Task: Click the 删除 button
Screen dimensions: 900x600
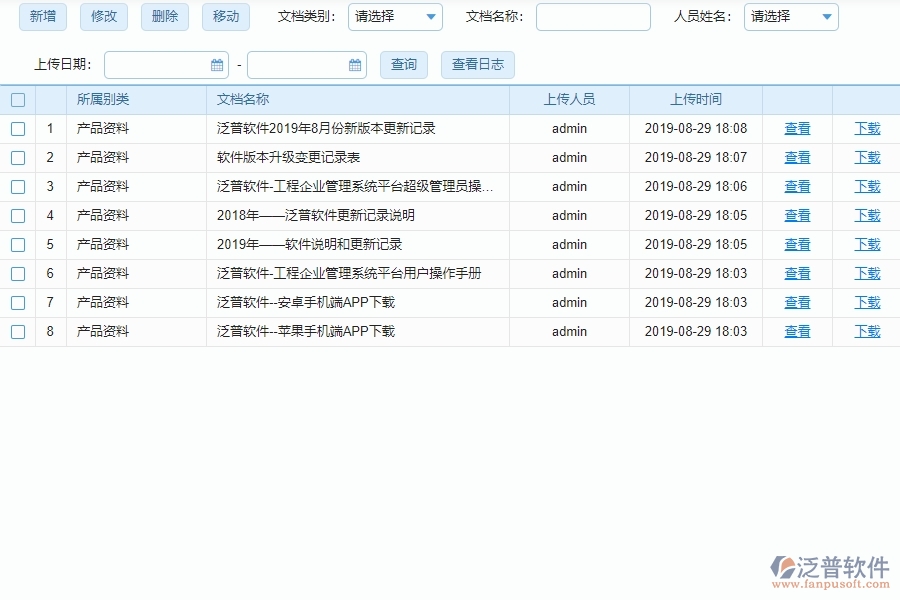Action: pos(164,17)
